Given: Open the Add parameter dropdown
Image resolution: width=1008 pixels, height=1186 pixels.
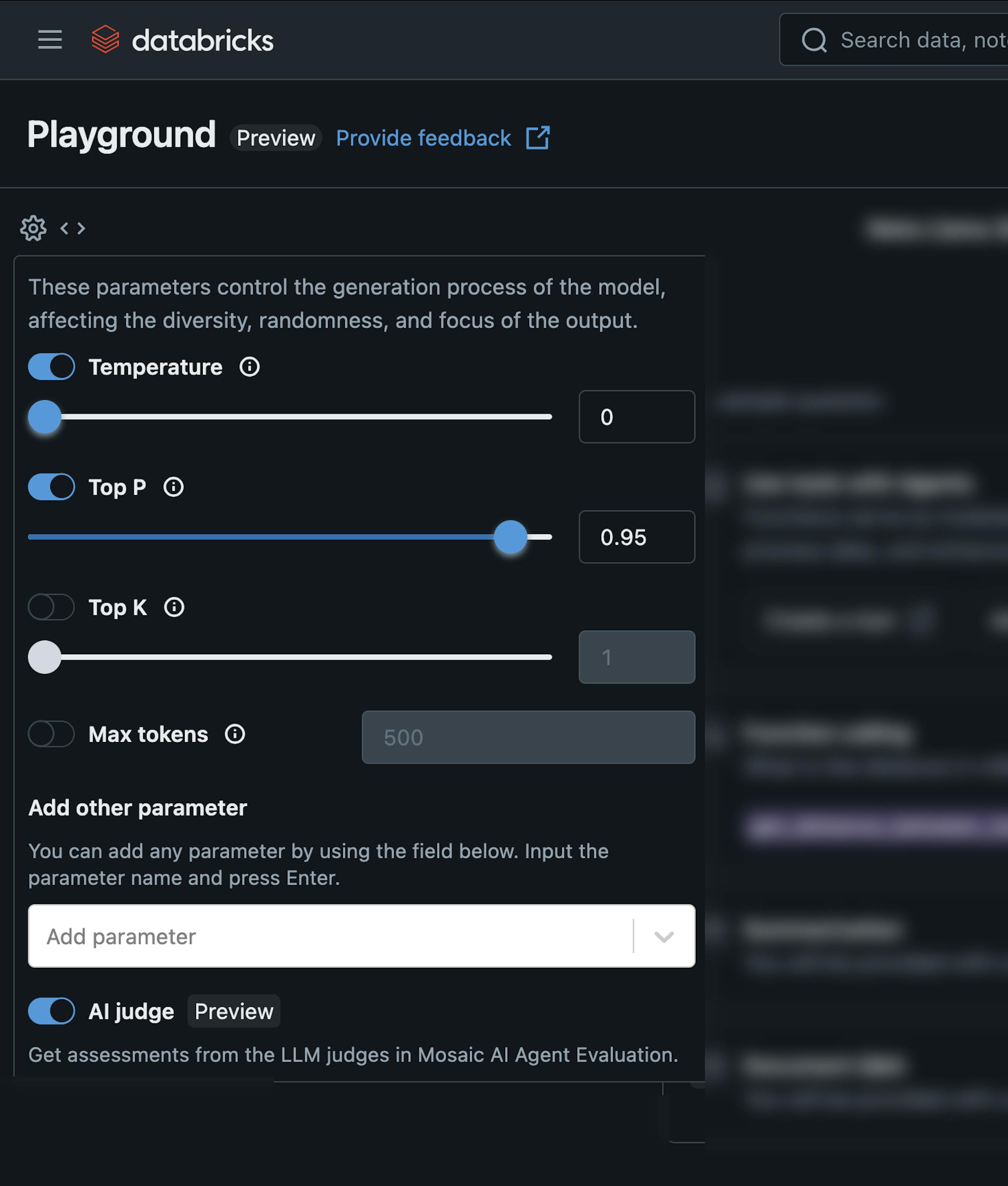Looking at the screenshot, I should pos(663,936).
